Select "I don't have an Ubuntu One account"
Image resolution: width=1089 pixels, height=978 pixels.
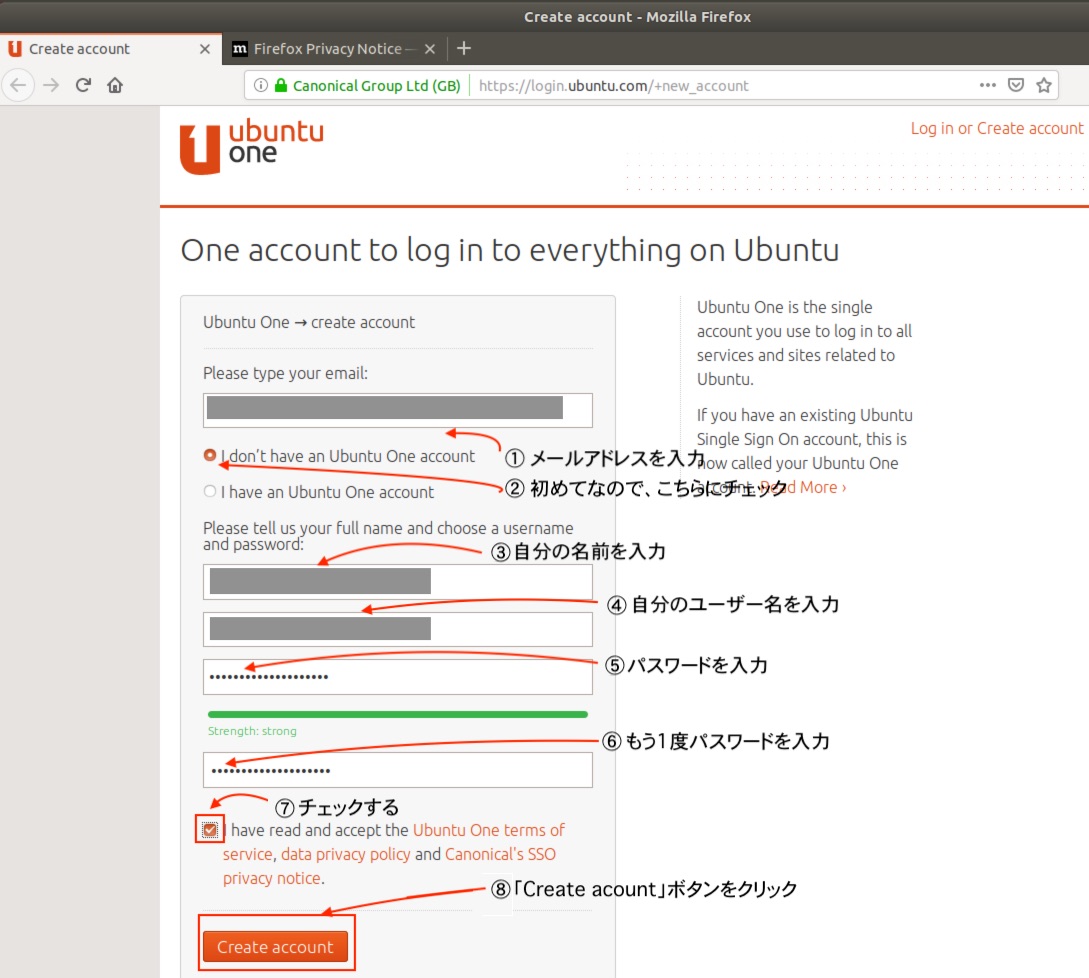click(209, 455)
